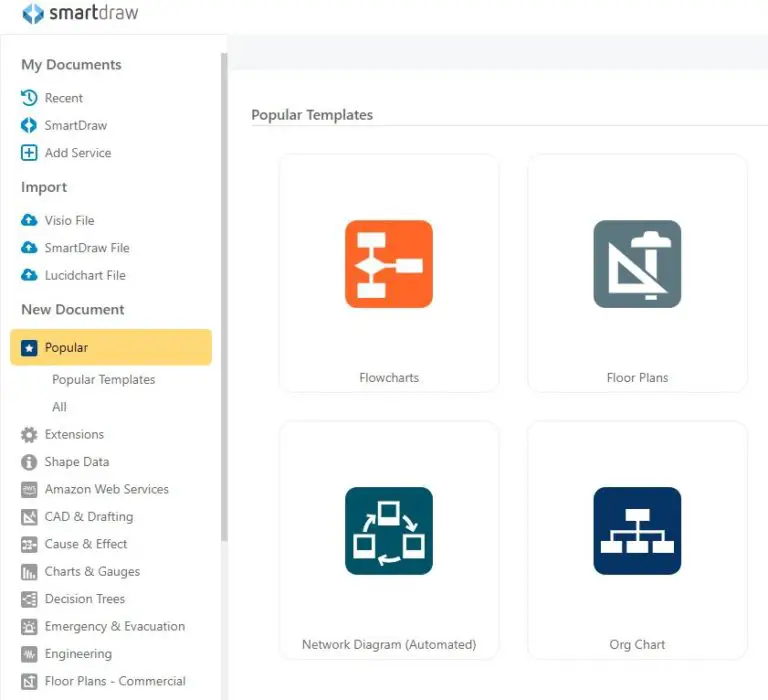Click the sidebar vertical scrollbar
The height and width of the screenshot is (700, 768).
[224, 300]
